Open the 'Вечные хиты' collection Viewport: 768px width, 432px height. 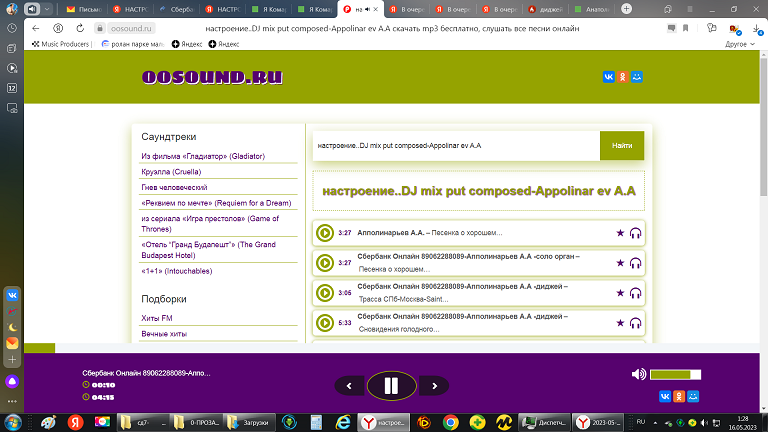pyautogui.click(x=164, y=334)
